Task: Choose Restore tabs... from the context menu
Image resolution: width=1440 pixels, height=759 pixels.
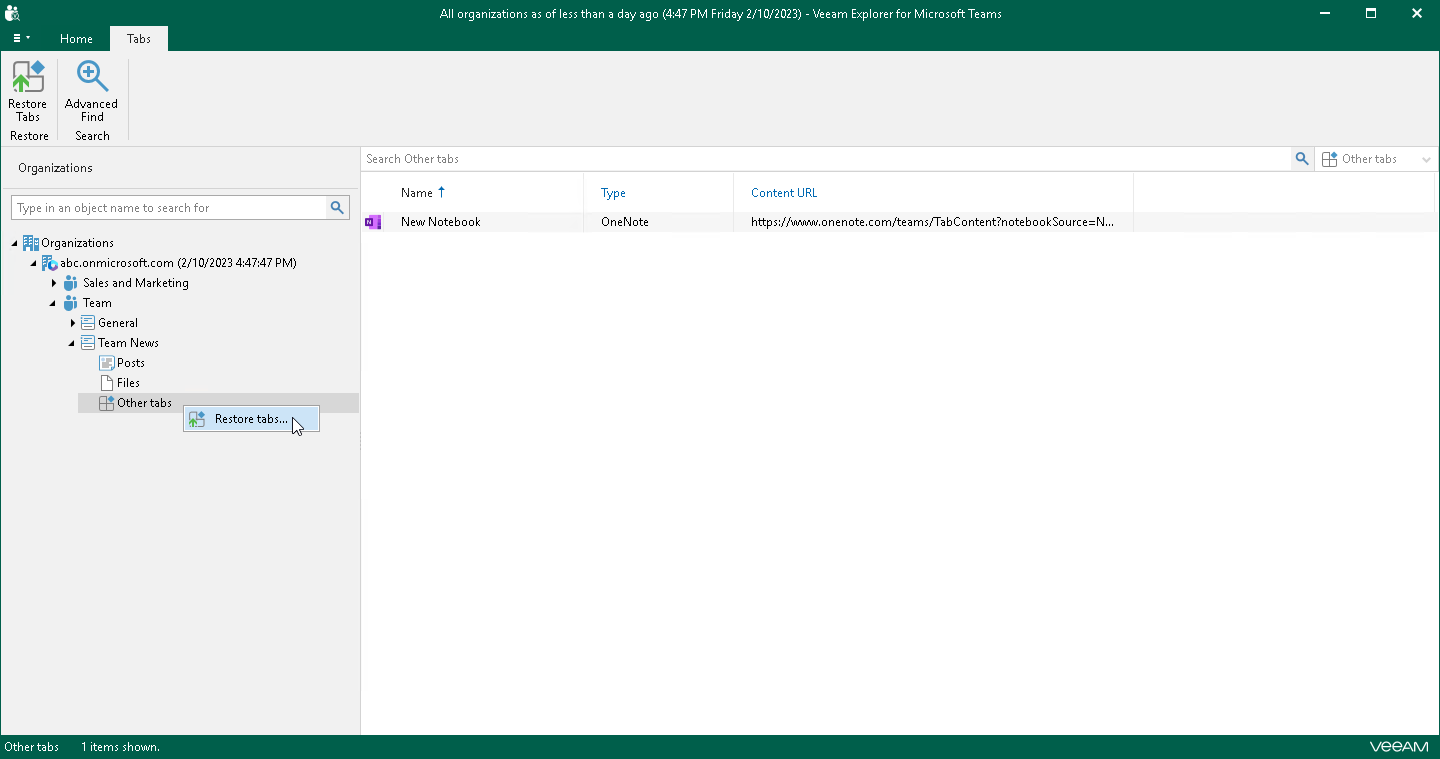Action: pos(251,419)
